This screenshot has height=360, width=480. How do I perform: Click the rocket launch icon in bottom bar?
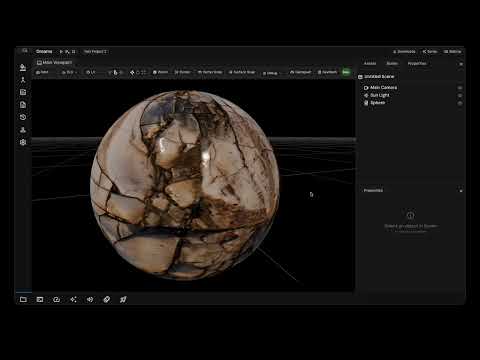[x=123, y=299]
